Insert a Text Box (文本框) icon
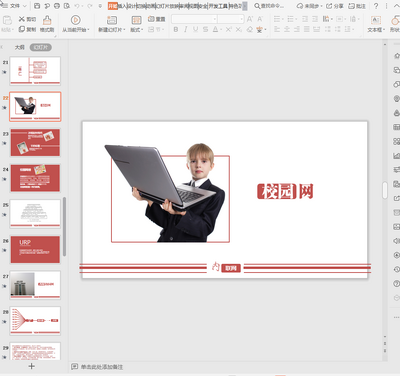 click(x=376, y=20)
